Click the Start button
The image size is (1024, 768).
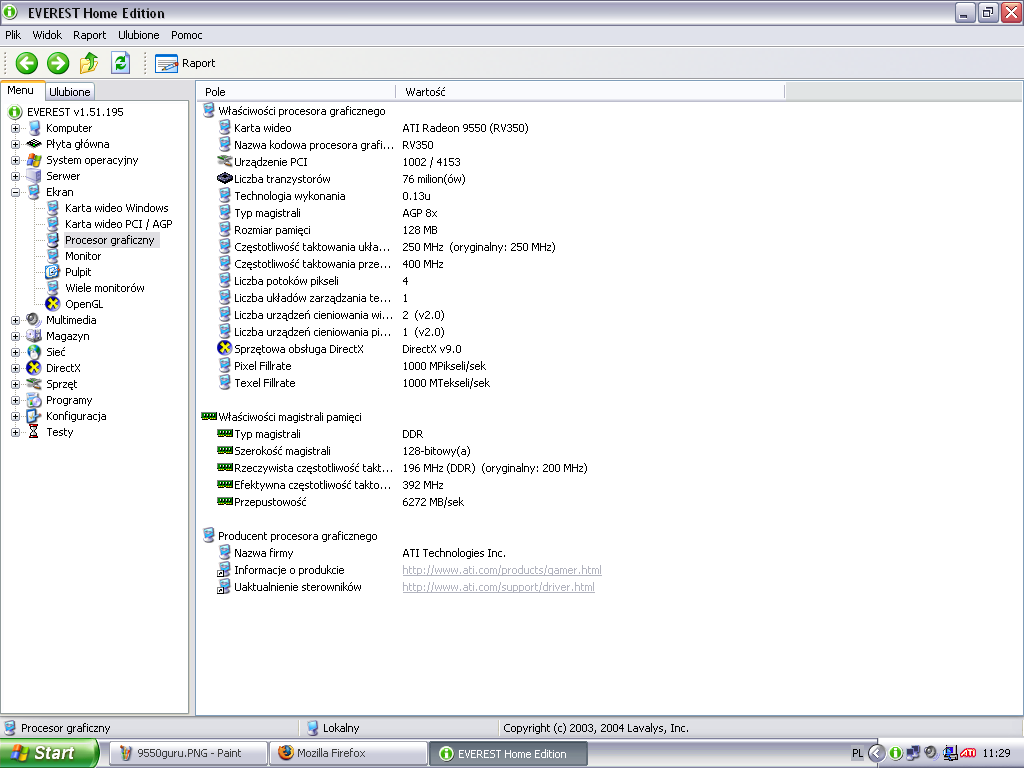click(x=50, y=753)
